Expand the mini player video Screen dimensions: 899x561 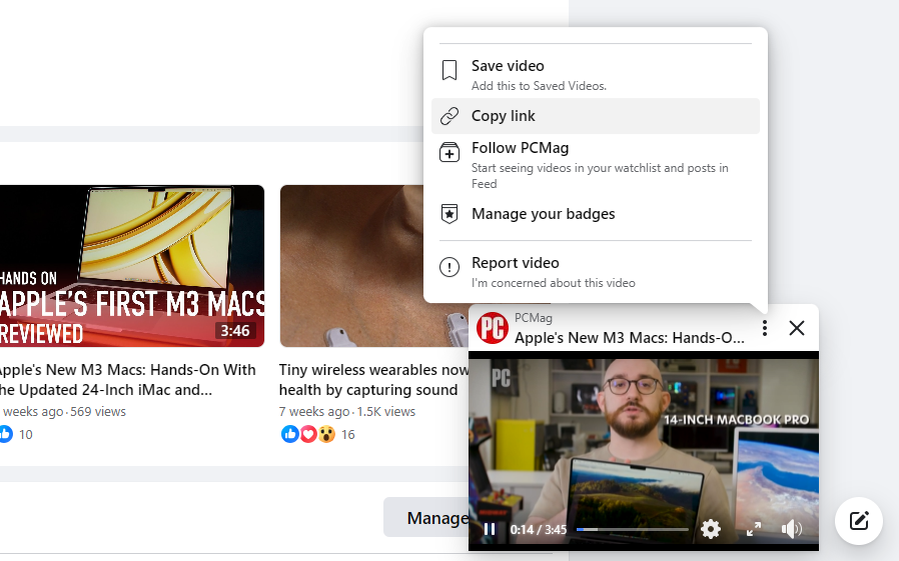coord(754,529)
